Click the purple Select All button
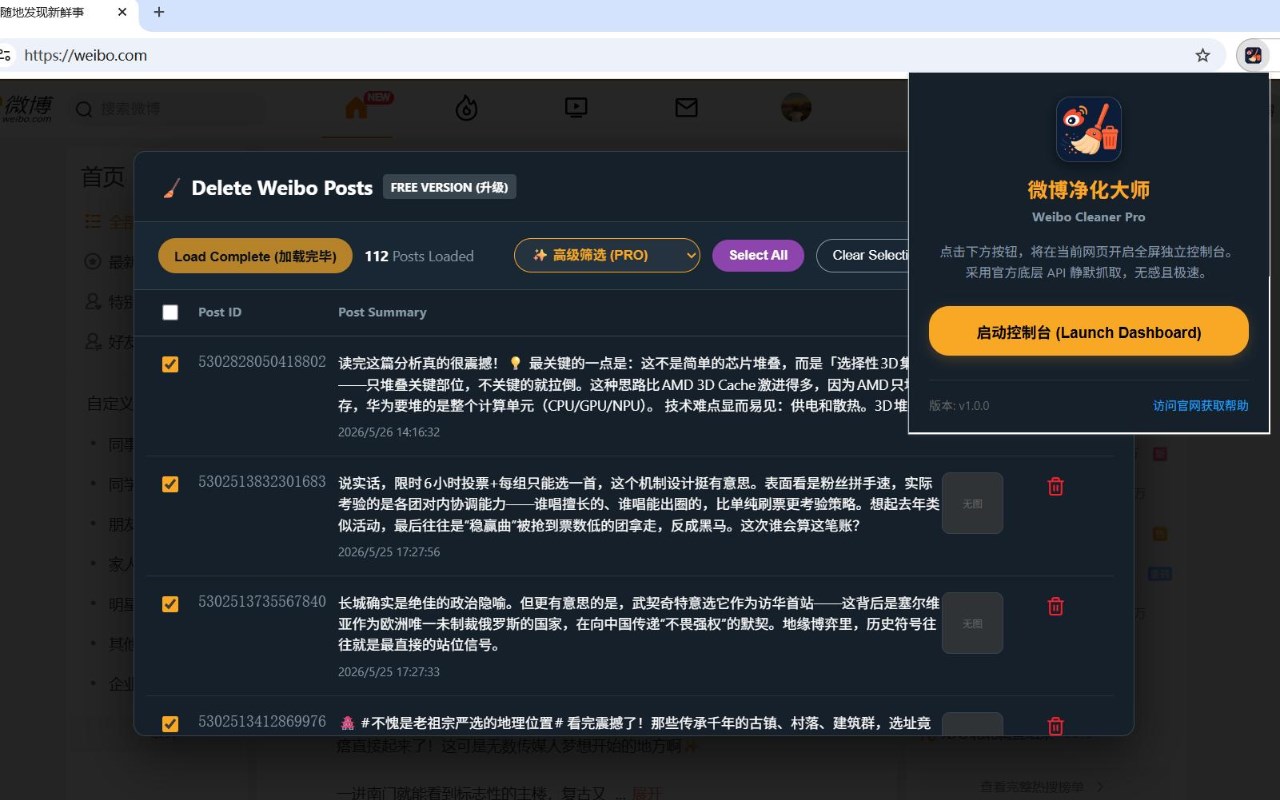Screen dimensions: 1280x800 758,255
